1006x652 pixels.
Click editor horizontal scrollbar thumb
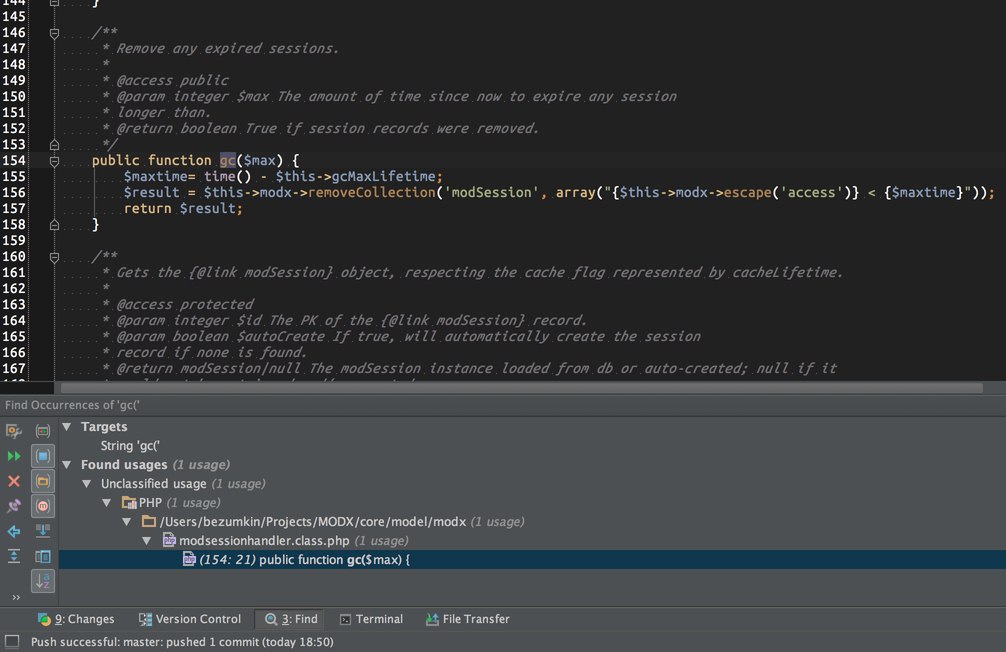(522, 388)
